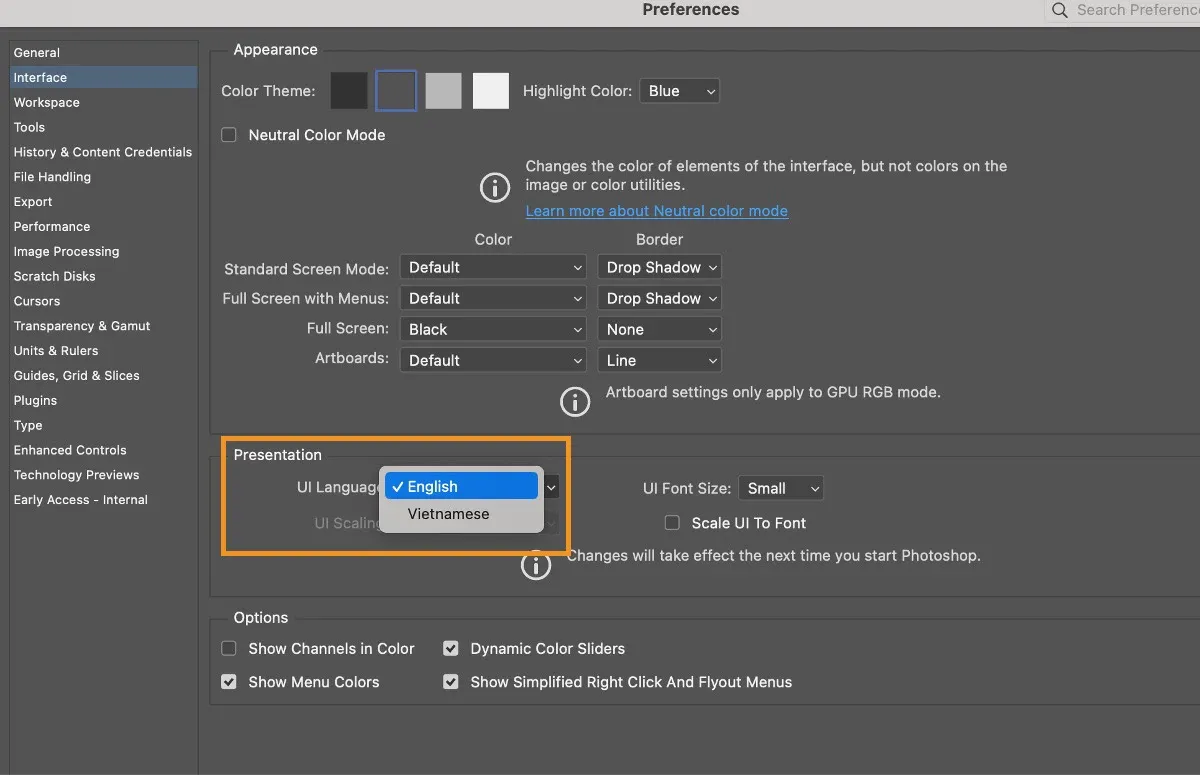The height and width of the screenshot is (775, 1200).
Task: Open the Full Screen border dropdown showing None
Action: pyautogui.click(x=659, y=328)
